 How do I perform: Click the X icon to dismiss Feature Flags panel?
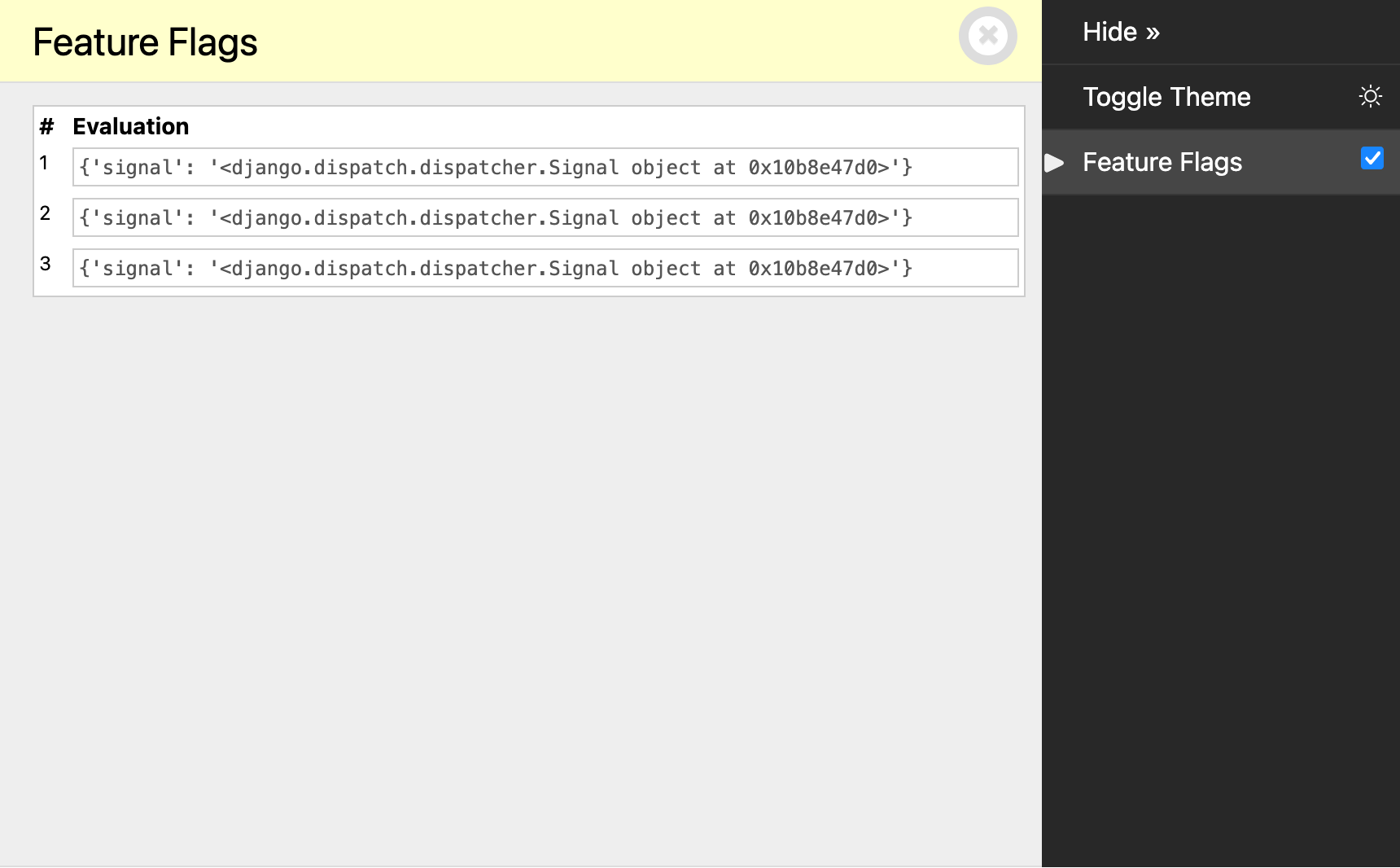(x=987, y=35)
